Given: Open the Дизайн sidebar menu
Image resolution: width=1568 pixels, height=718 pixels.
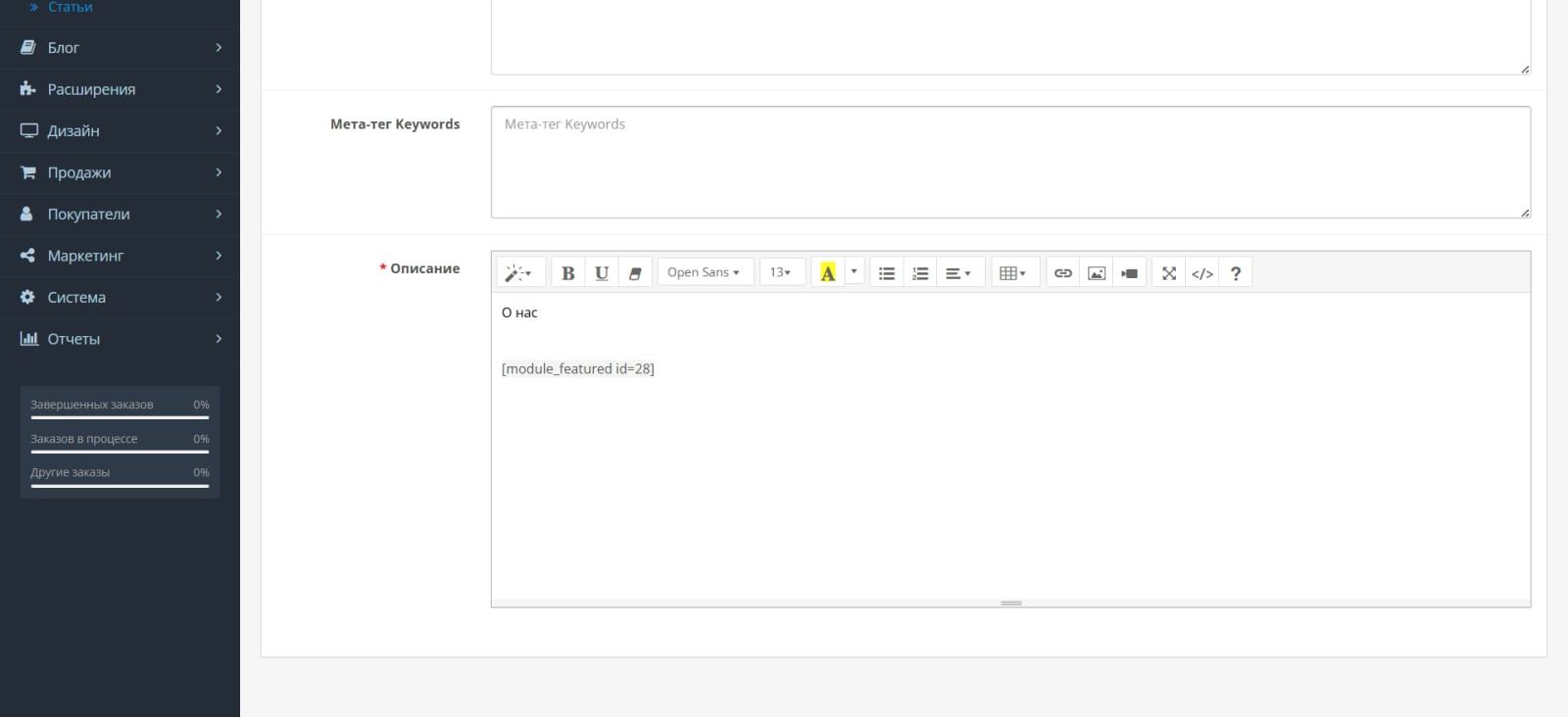Looking at the screenshot, I should pos(120,130).
